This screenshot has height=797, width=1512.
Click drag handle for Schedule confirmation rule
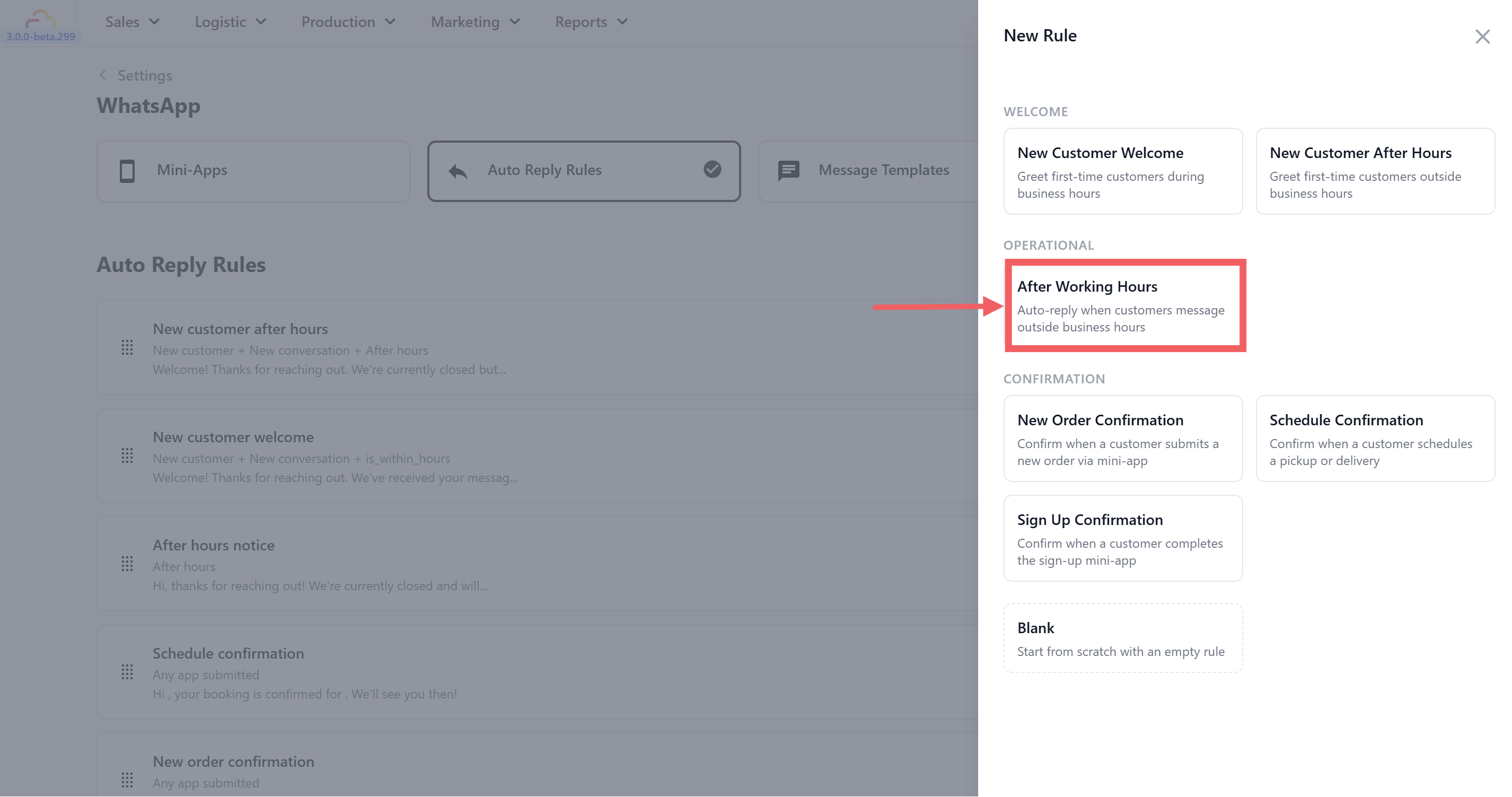pos(127,672)
